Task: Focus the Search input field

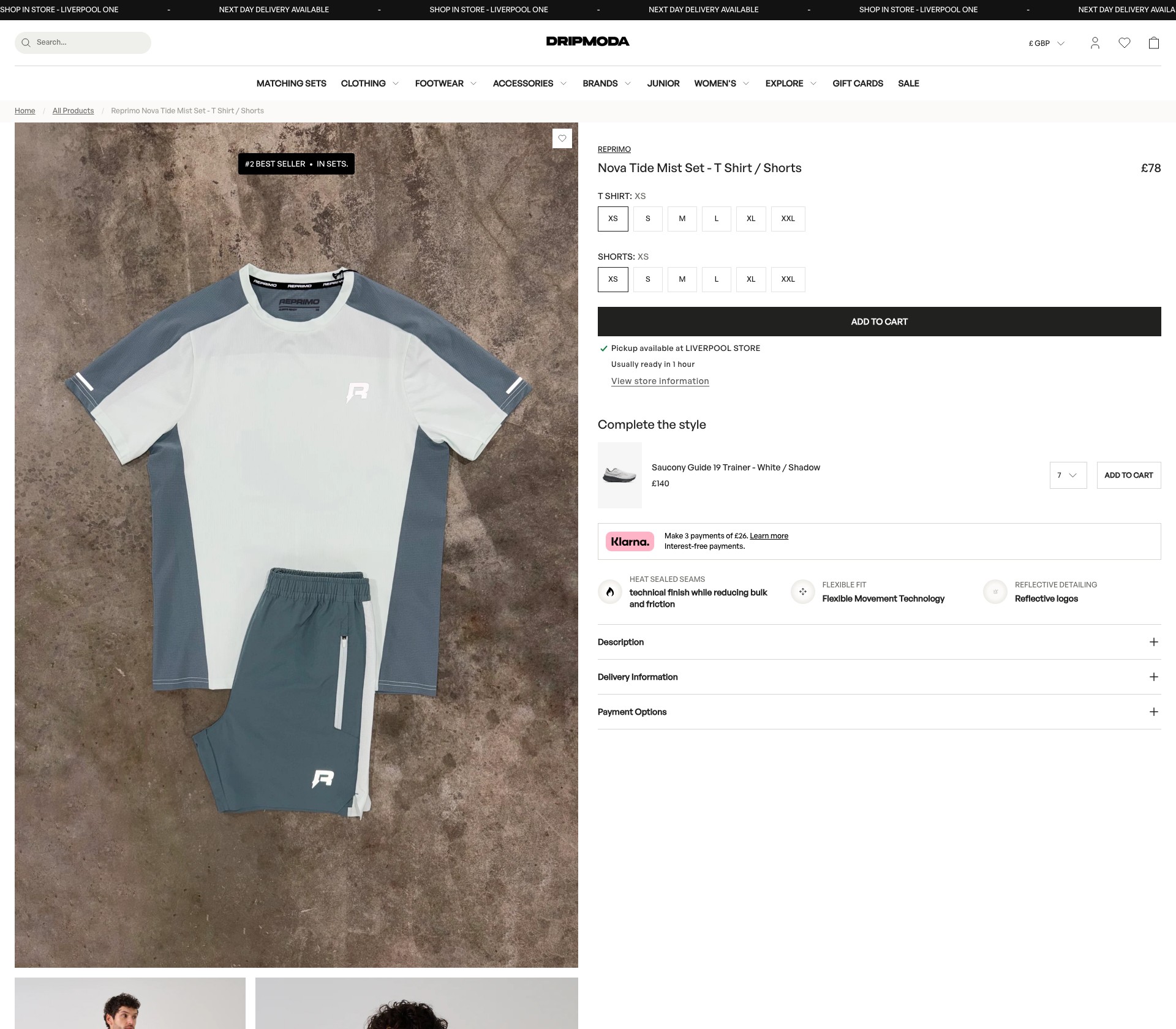Action: [x=83, y=43]
